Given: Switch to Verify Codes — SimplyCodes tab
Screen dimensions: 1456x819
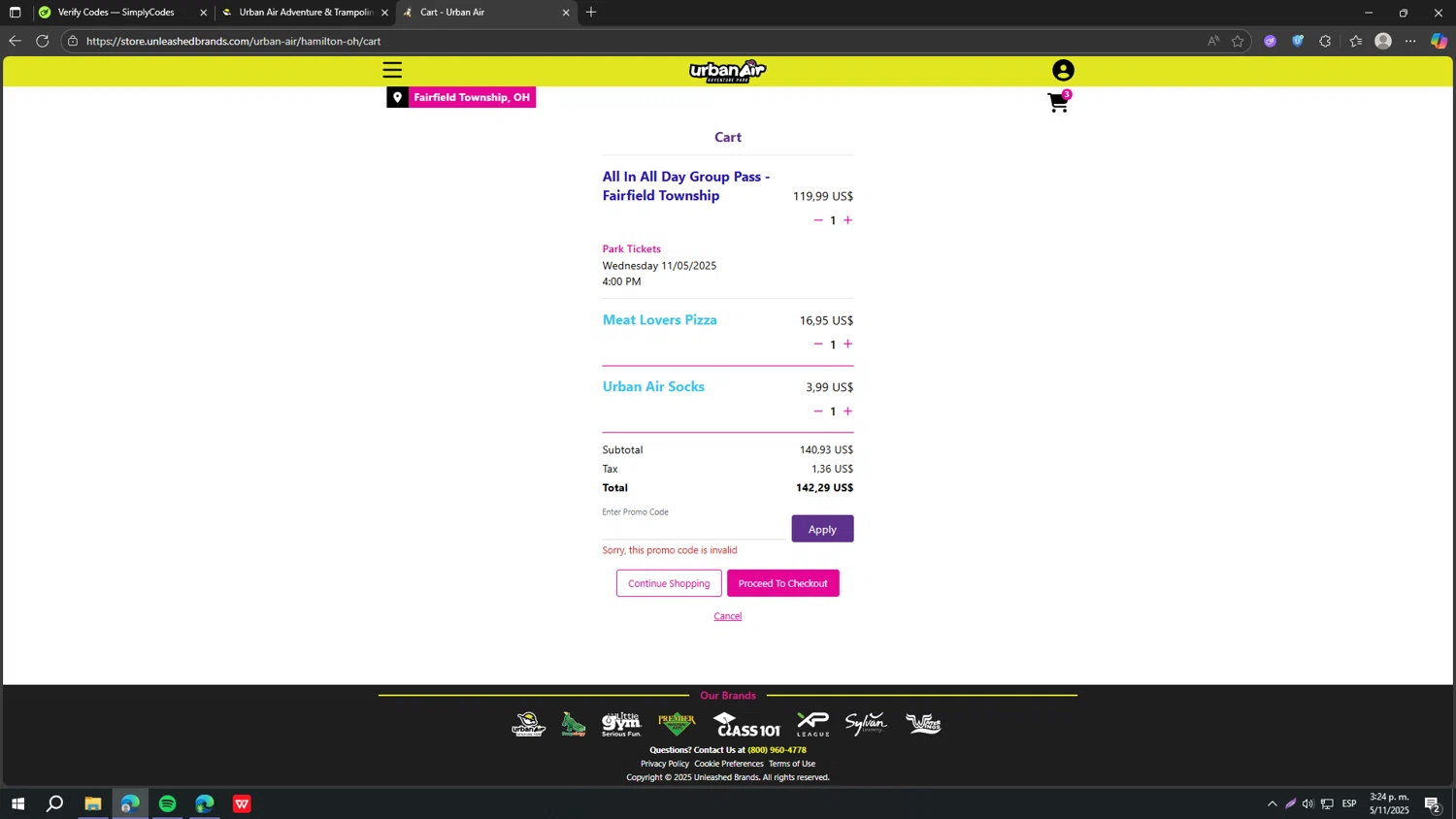Looking at the screenshot, I should click(x=116, y=13).
